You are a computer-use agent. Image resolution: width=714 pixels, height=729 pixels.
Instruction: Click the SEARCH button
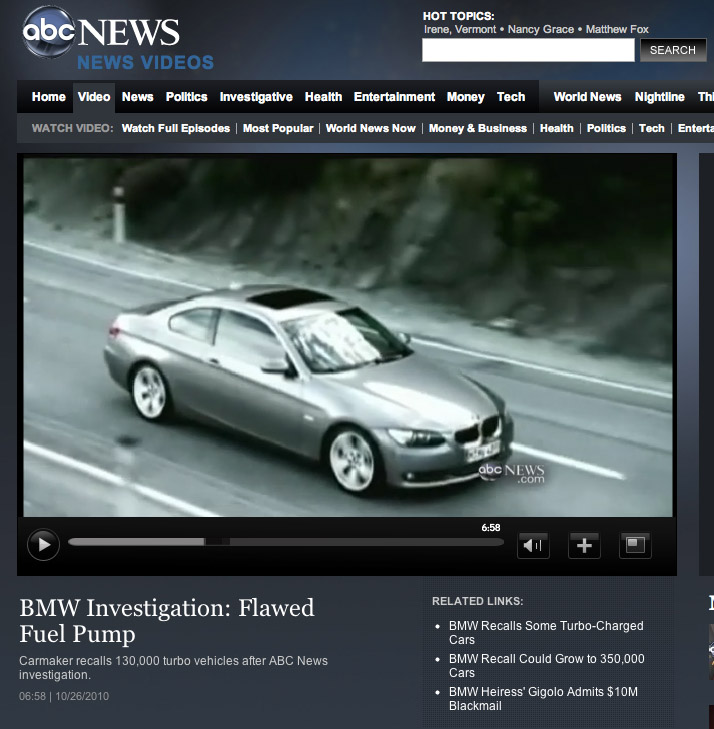click(x=673, y=50)
